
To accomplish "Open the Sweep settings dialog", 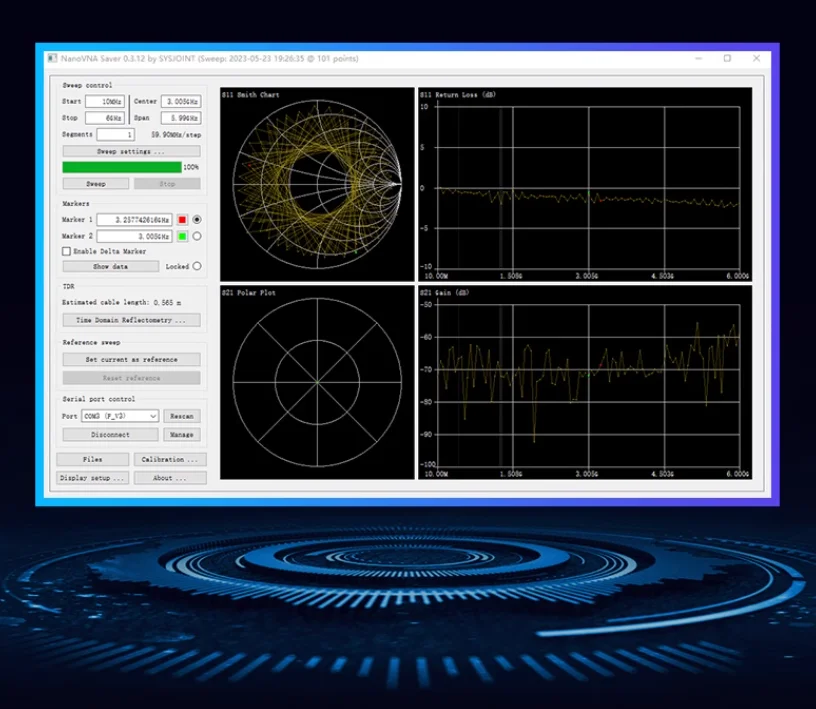I will pyautogui.click(x=131, y=151).
